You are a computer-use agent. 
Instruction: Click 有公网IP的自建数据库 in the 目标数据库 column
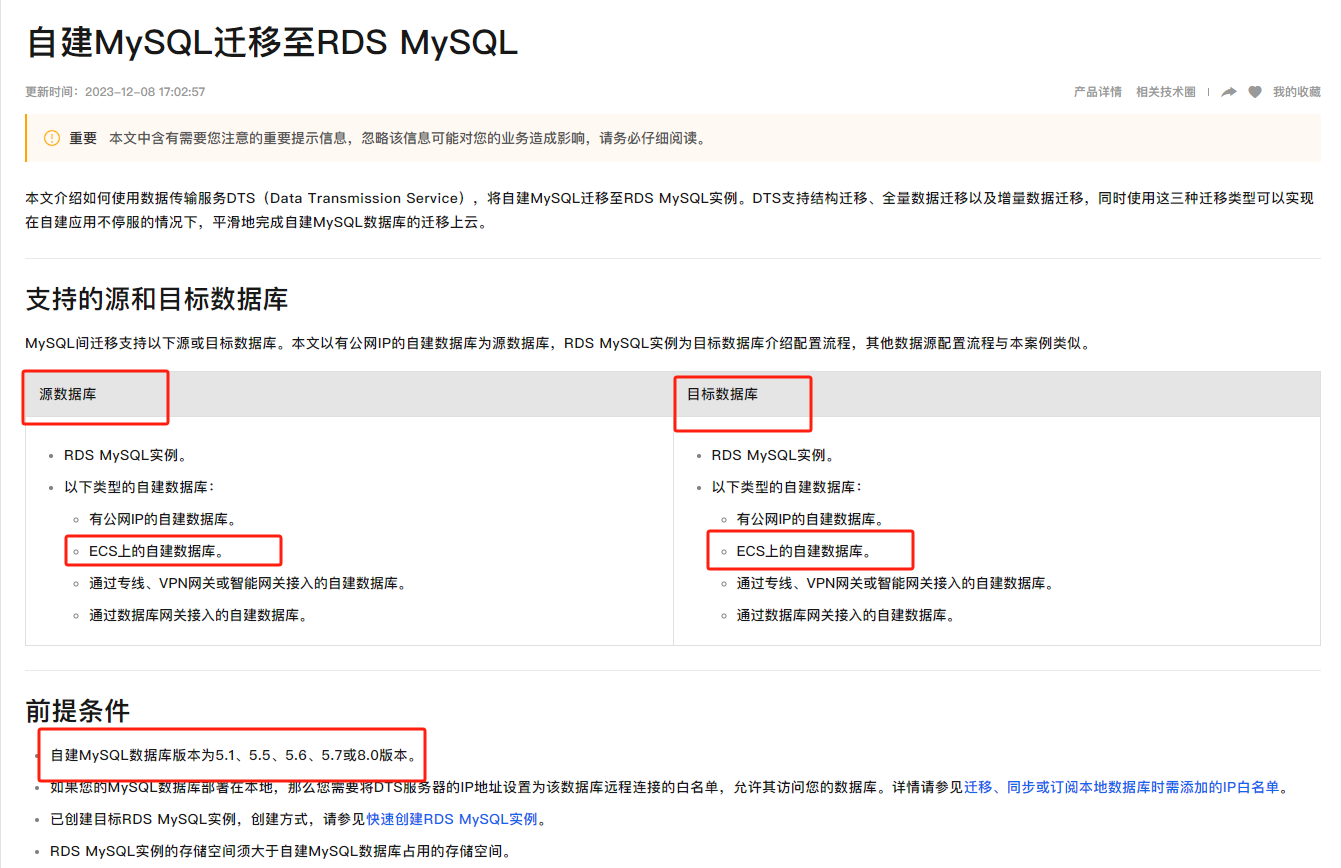[x=810, y=519]
